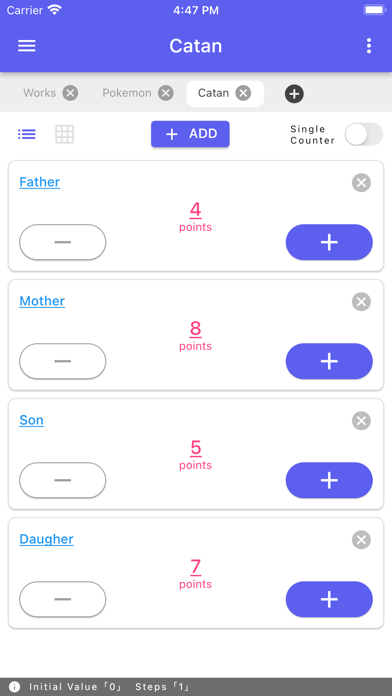The width and height of the screenshot is (392, 696).
Task: Switch to list view layout
Action: click(27, 134)
